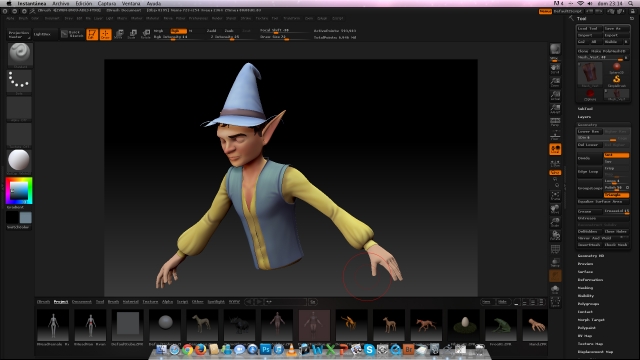640x360 pixels.
Task: Click the Load Tool button
Action: pos(589,29)
